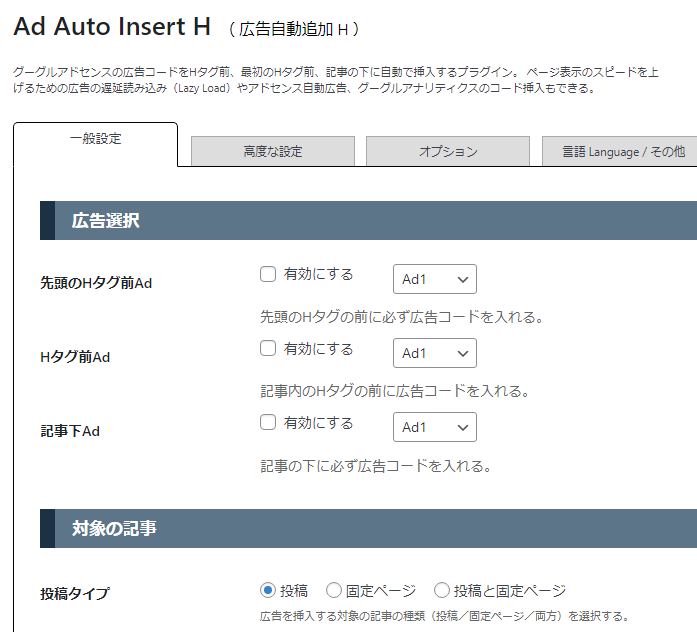Viewport: 697px width, 632px height.
Task: Select the 投稿 radio button
Action: (x=268, y=591)
